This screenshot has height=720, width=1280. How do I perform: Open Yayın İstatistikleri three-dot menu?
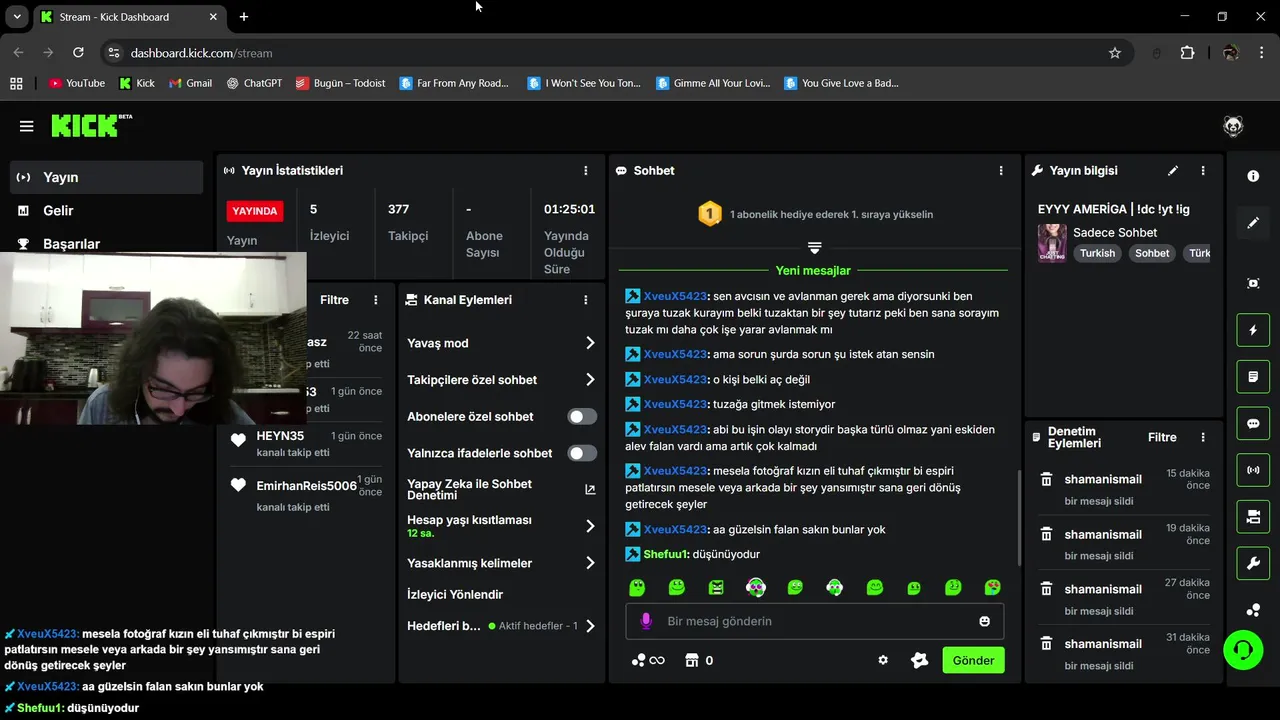click(586, 171)
